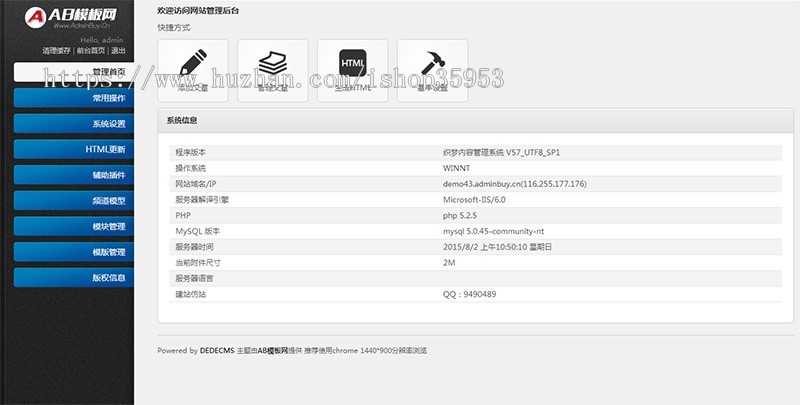Click the 清理缓存 link
The height and width of the screenshot is (405, 800).
coord(57,50)
